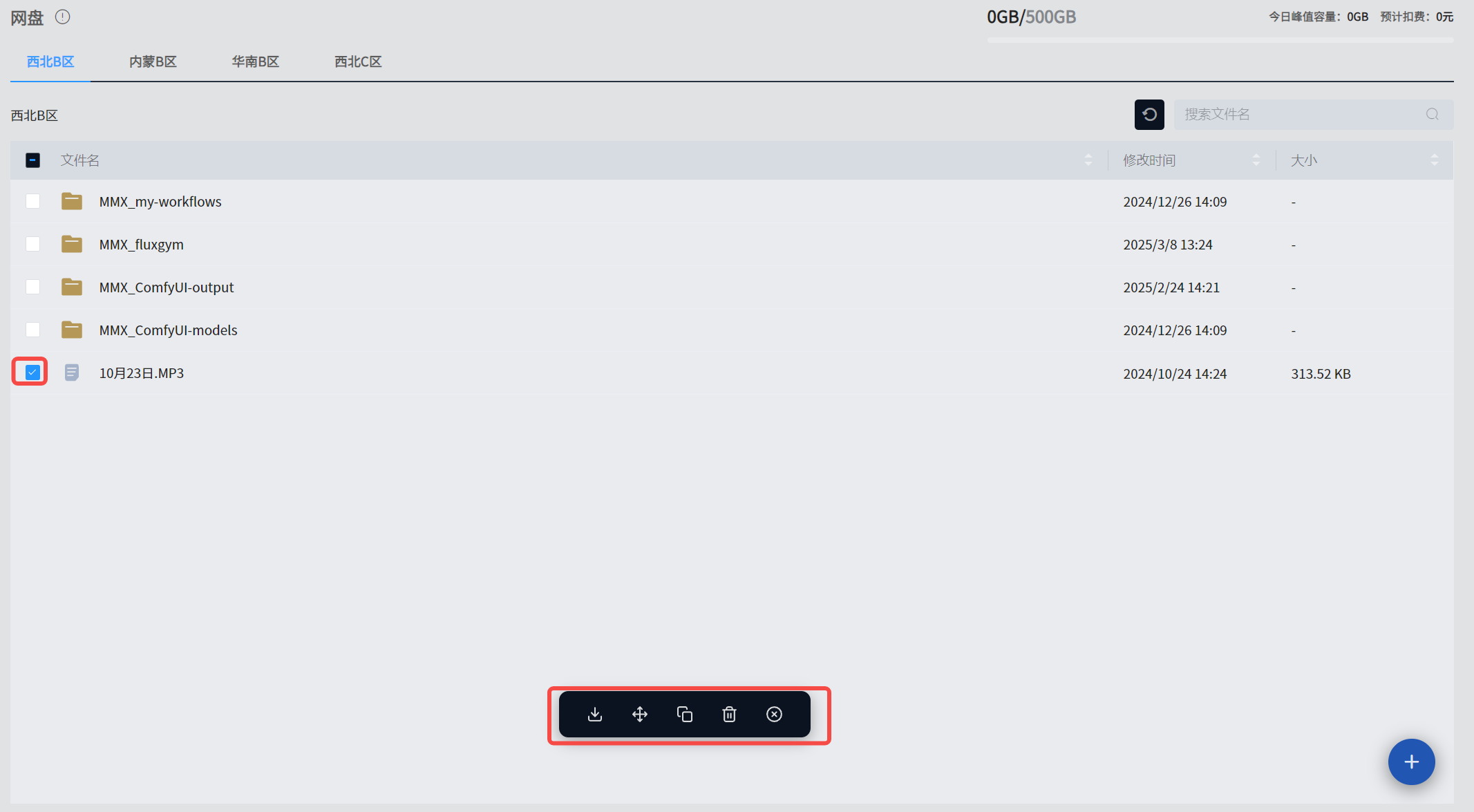Cancel selection with the circled X icon
Image resolution: width=1474 pixels, height=812 pixels.
(x=774, y=714)
